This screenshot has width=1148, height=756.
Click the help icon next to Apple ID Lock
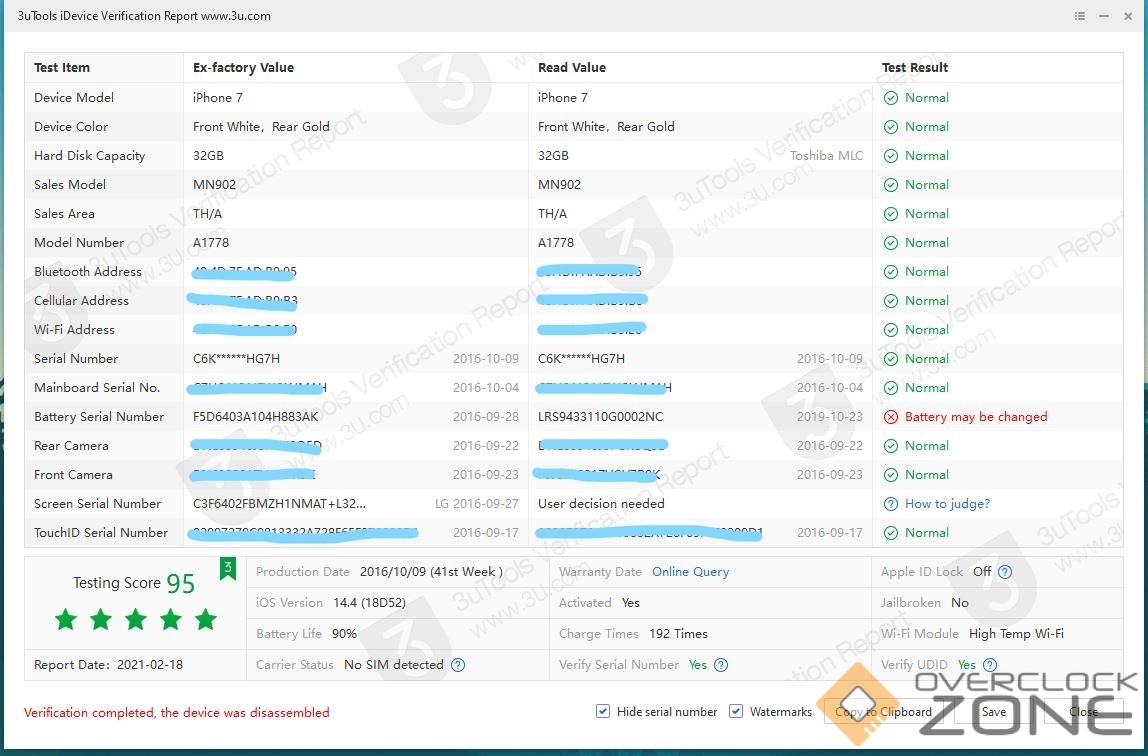click(1005, 572)
